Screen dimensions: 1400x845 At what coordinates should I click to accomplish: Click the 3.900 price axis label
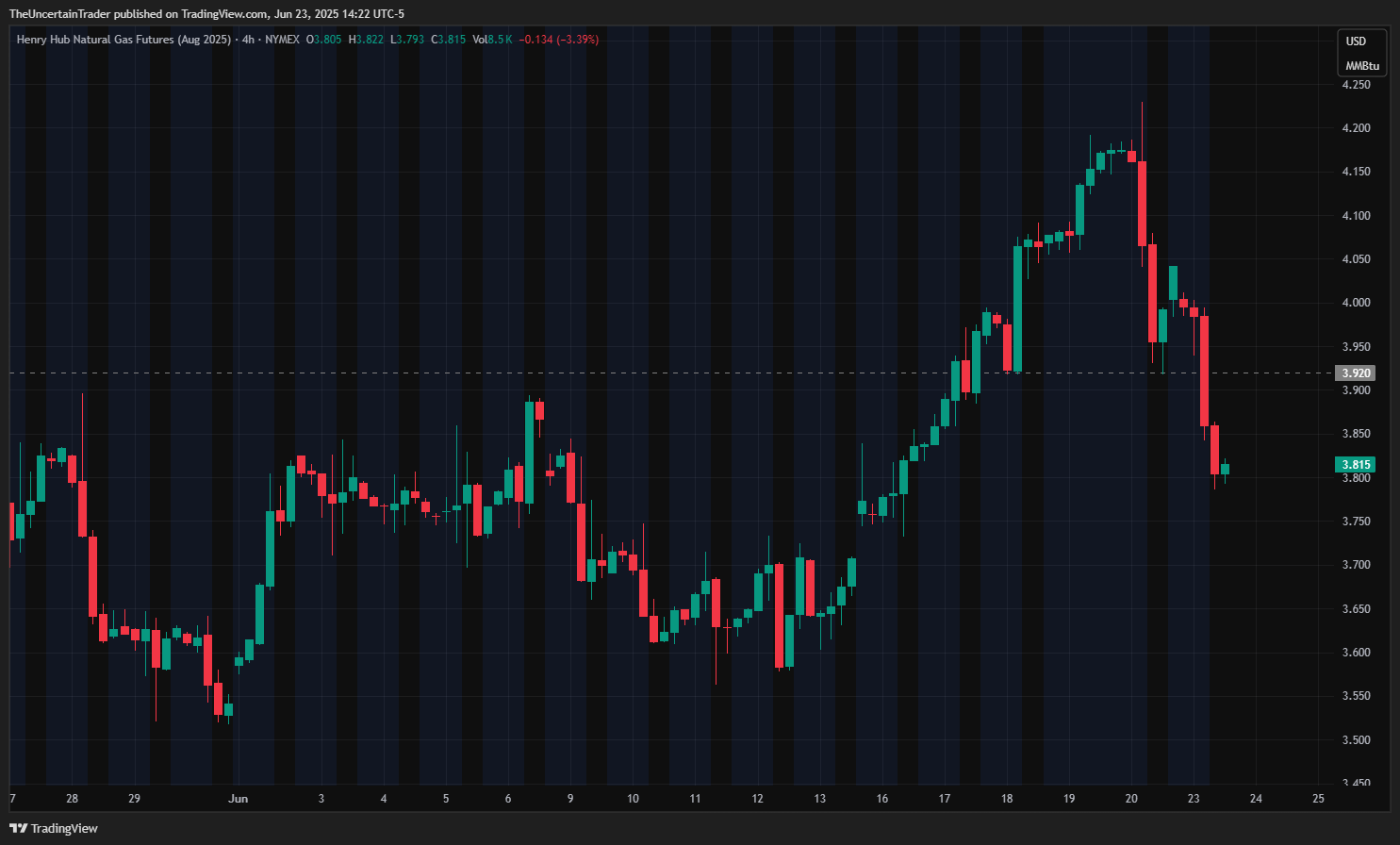tap(1356, 390)
